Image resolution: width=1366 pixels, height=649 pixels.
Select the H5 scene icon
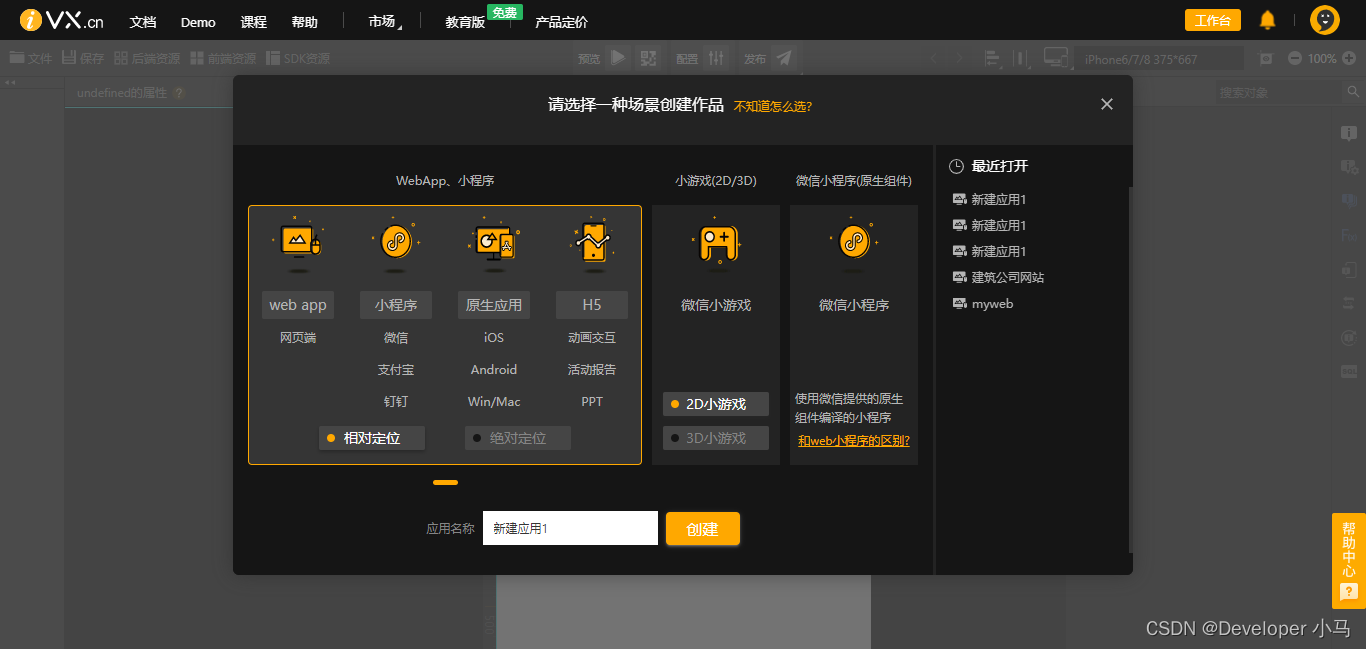[x=592, y=243]
